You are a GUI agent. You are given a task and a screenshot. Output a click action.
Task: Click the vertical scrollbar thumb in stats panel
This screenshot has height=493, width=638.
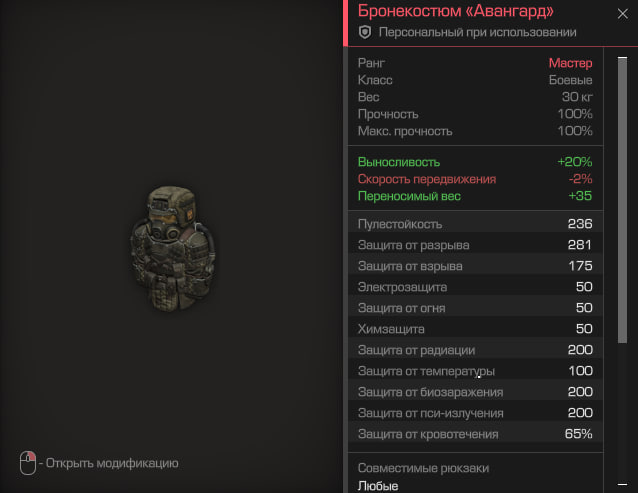pos(622,200)
